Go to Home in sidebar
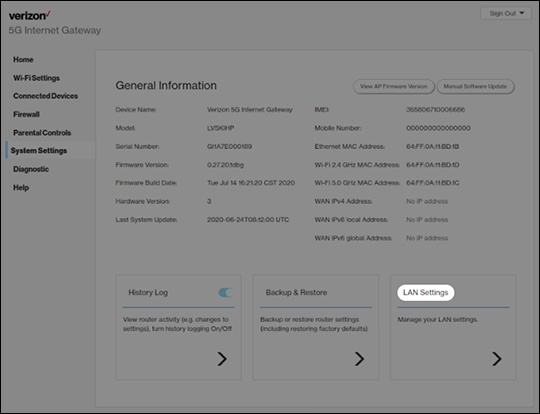 [x=23, y=59]
